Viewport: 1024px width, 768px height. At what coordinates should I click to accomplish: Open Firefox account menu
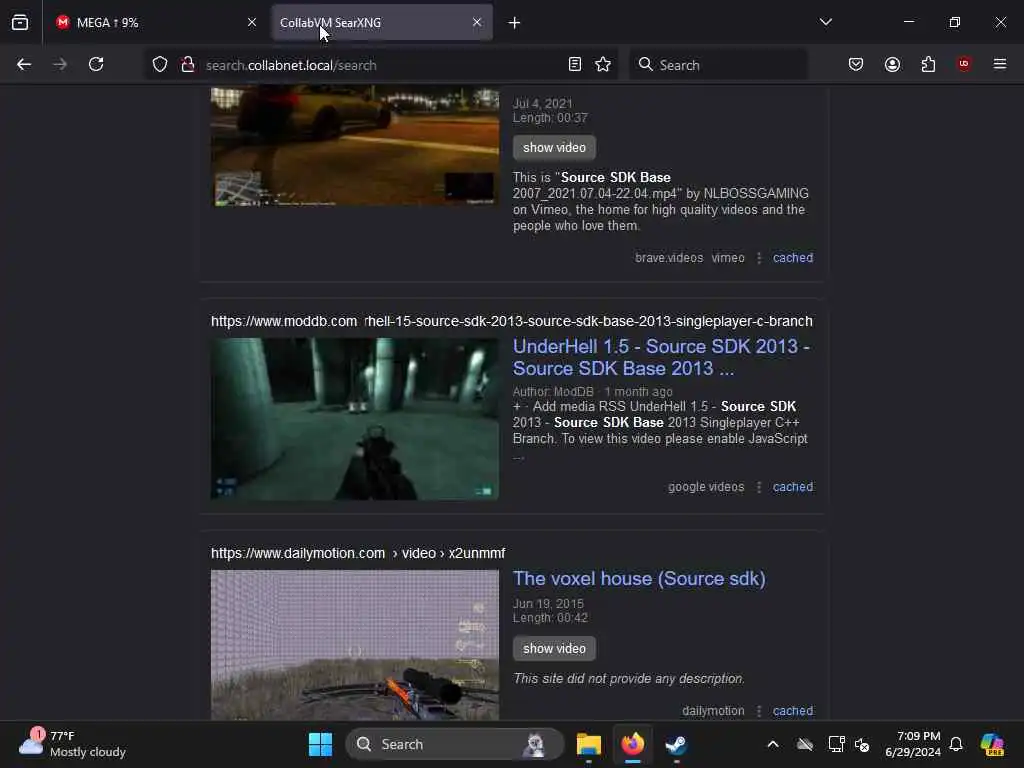pyautogui.click(x=892, y=64)
